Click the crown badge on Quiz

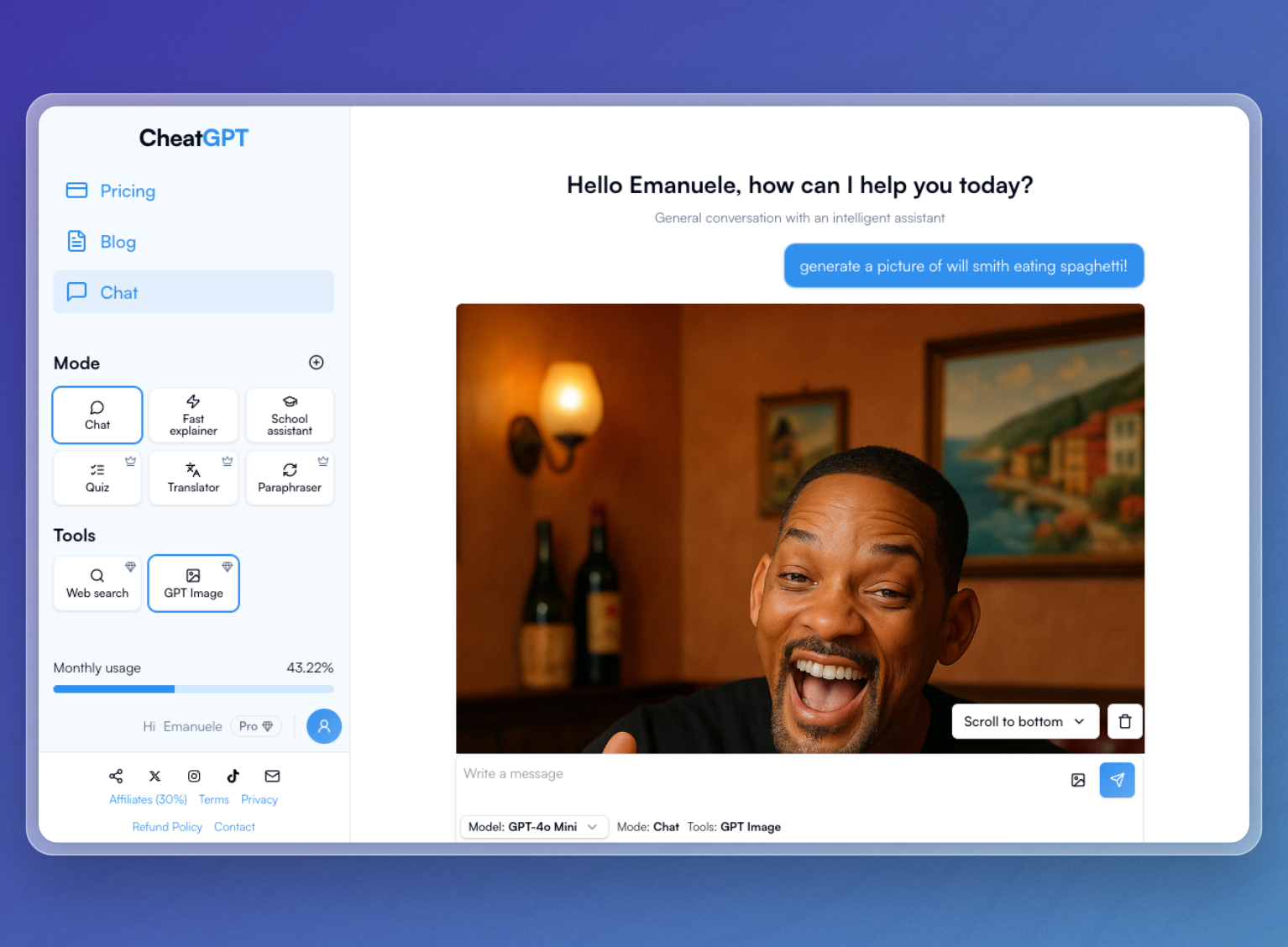point(130,461)
